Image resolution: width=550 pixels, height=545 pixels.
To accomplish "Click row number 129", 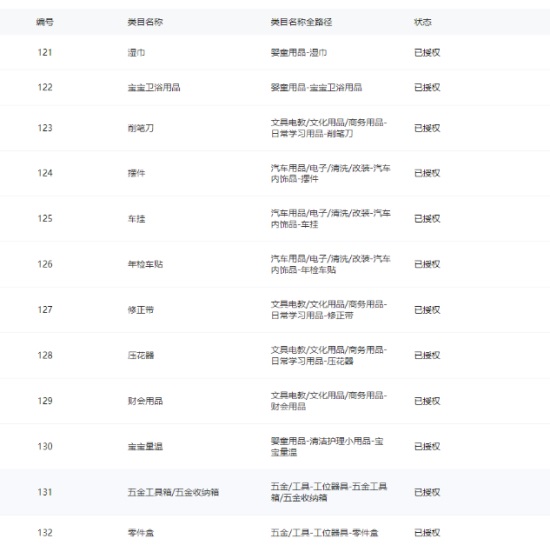I will (x=45, y=401).
